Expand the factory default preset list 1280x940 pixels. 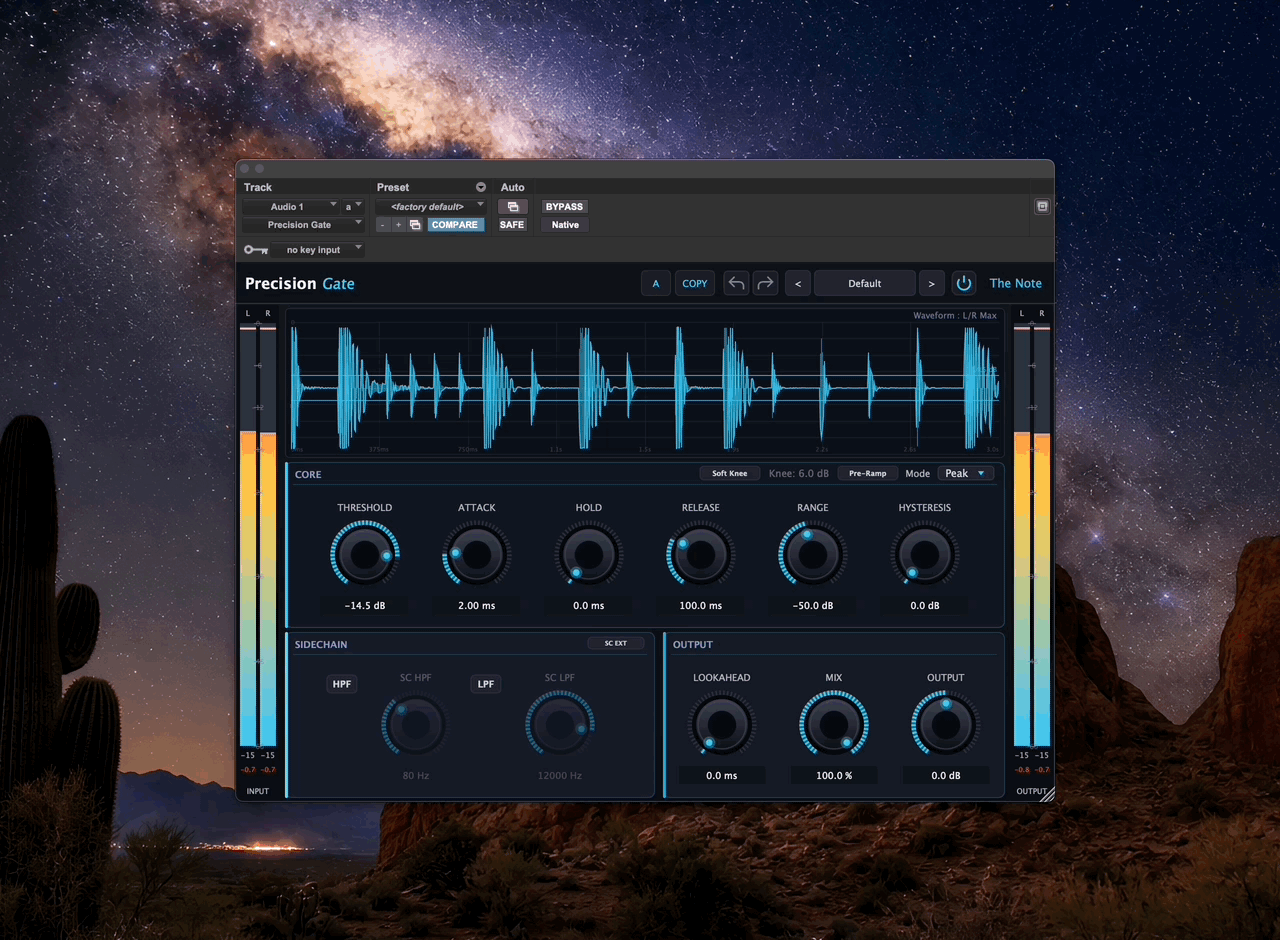click(x=431, y=206)
